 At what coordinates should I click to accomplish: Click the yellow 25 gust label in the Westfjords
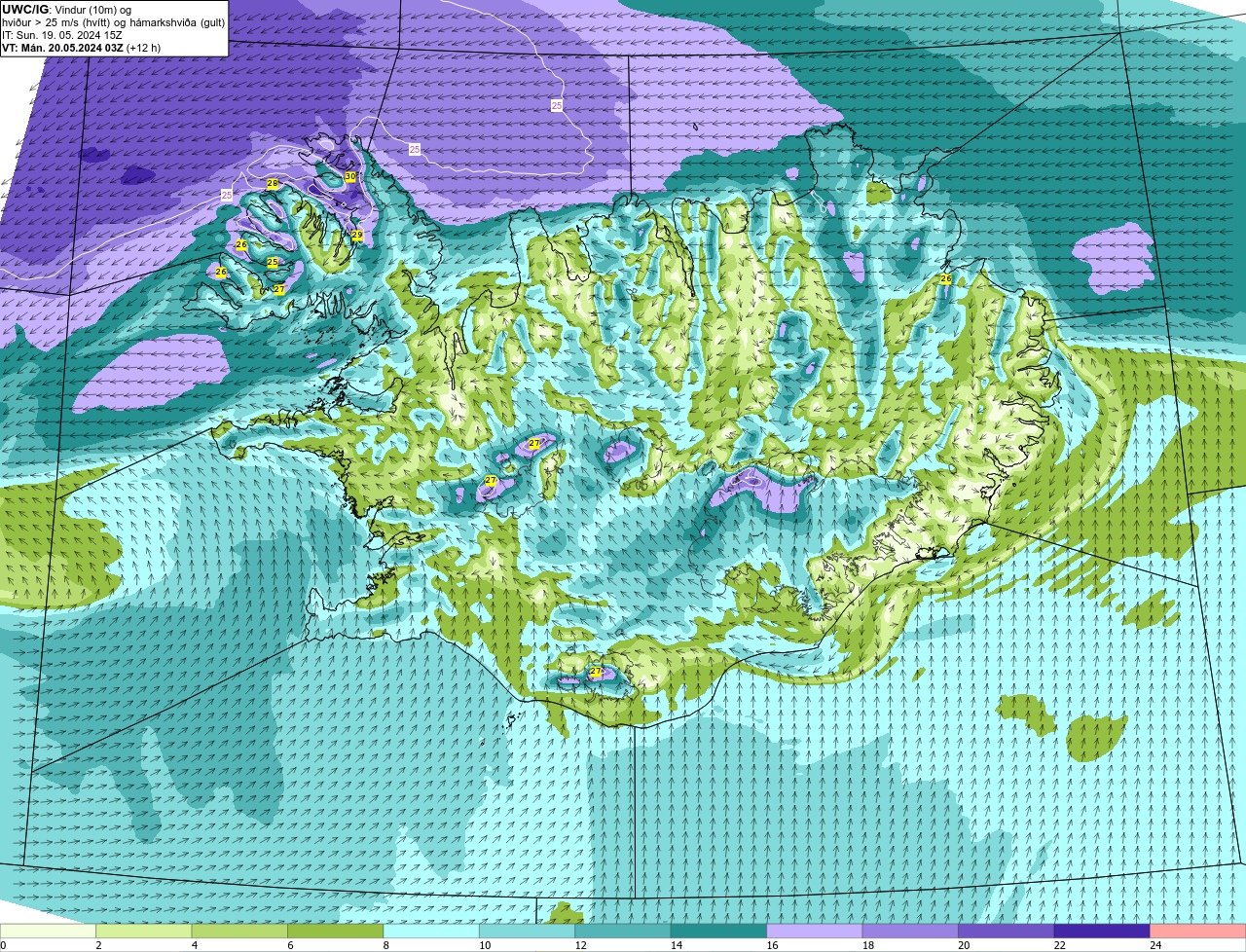coord(273,262)
